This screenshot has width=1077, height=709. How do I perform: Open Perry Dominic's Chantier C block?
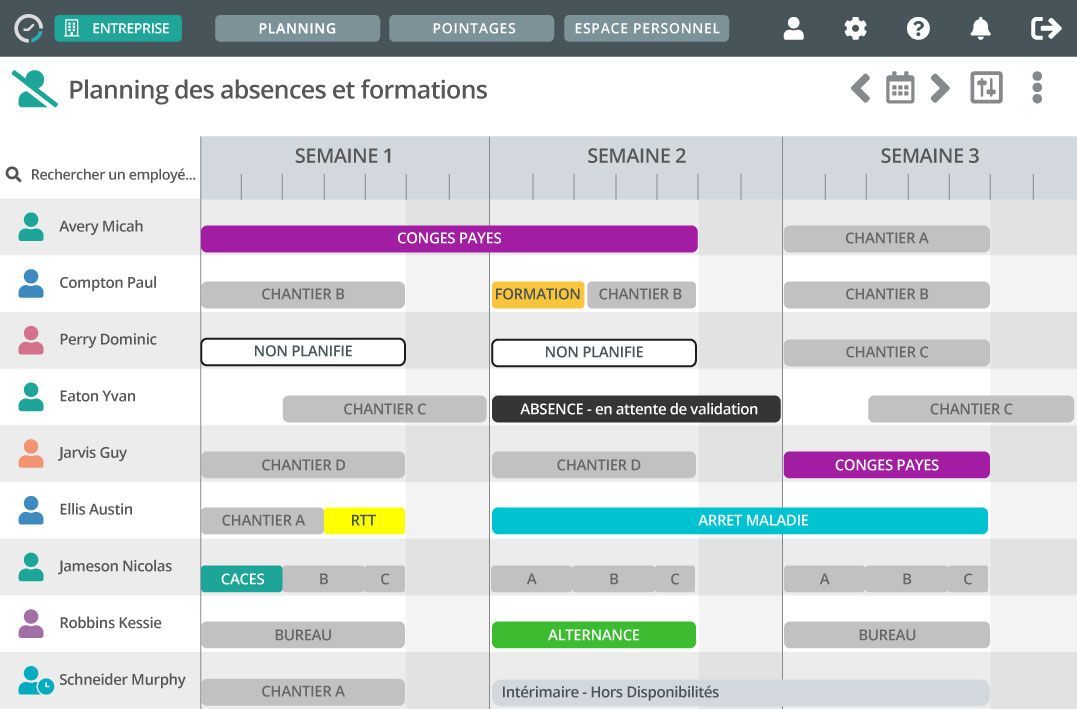[x=887, y=352]
